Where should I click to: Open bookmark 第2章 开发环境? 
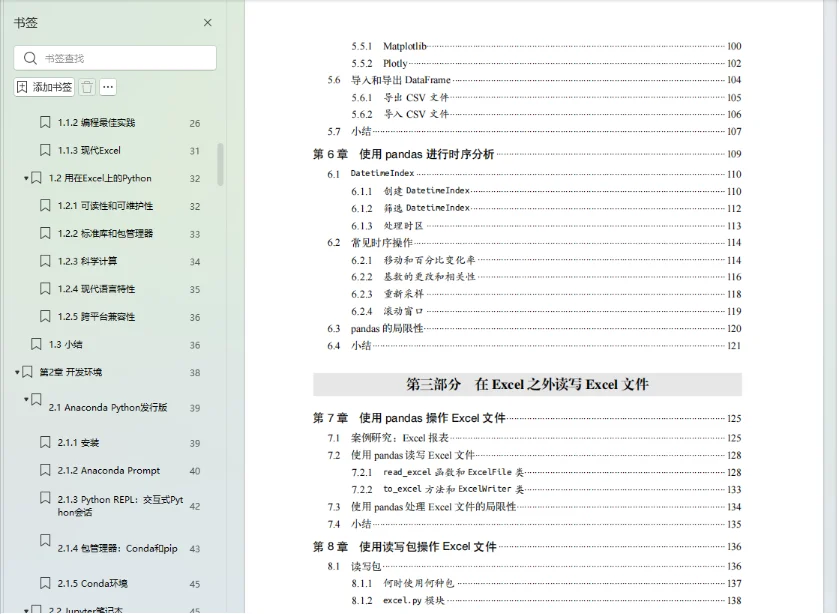71,372
